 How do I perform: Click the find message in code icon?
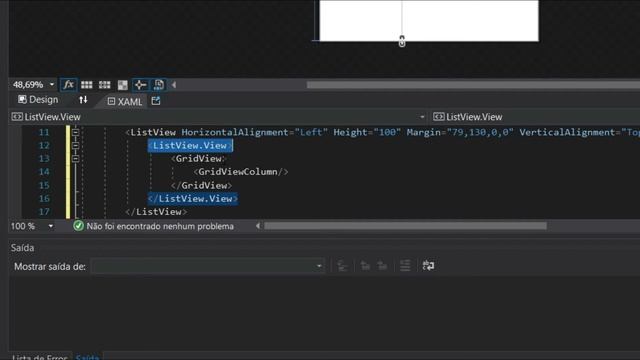coord(342,266)
